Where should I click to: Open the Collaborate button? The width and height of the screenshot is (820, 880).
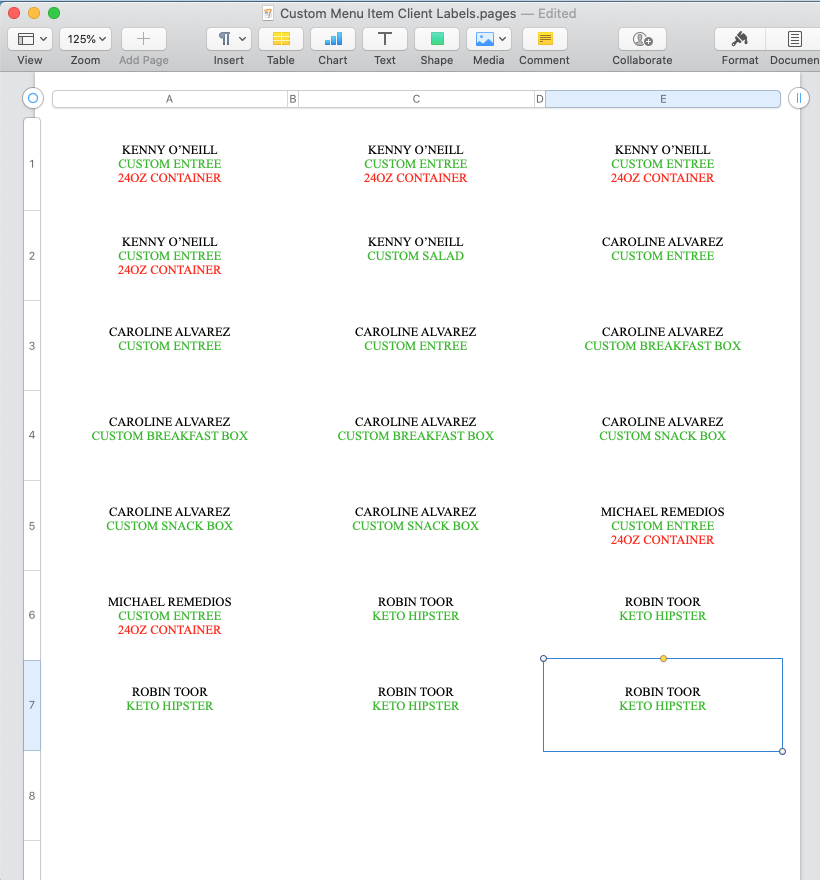[642, 40]
